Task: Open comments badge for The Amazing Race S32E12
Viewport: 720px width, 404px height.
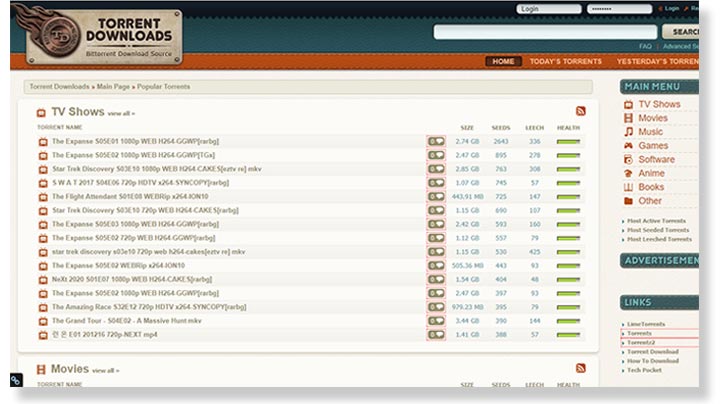Action: tap(436, 307)
